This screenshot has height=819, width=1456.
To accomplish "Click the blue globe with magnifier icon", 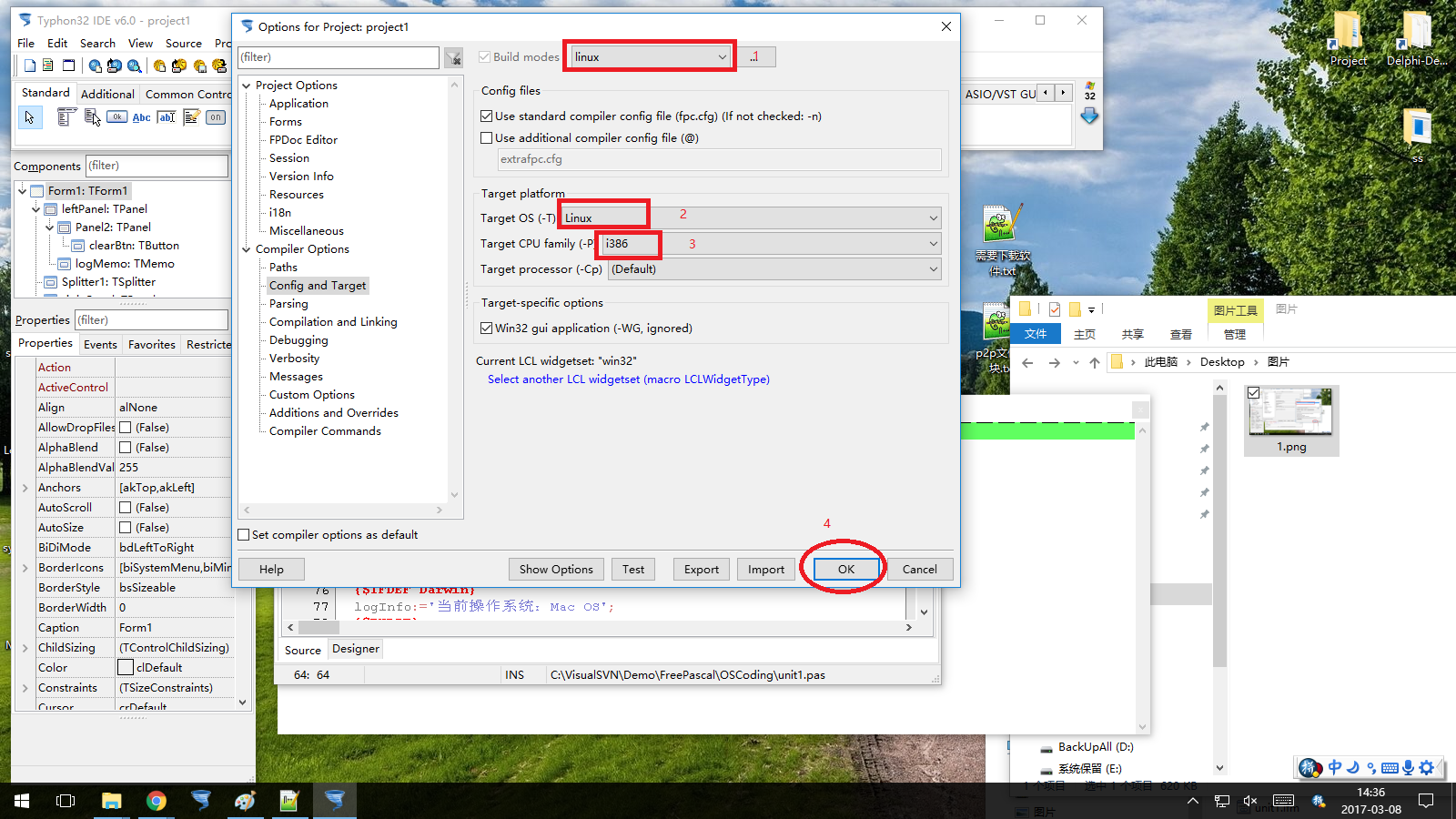I will tap(135, 66).
